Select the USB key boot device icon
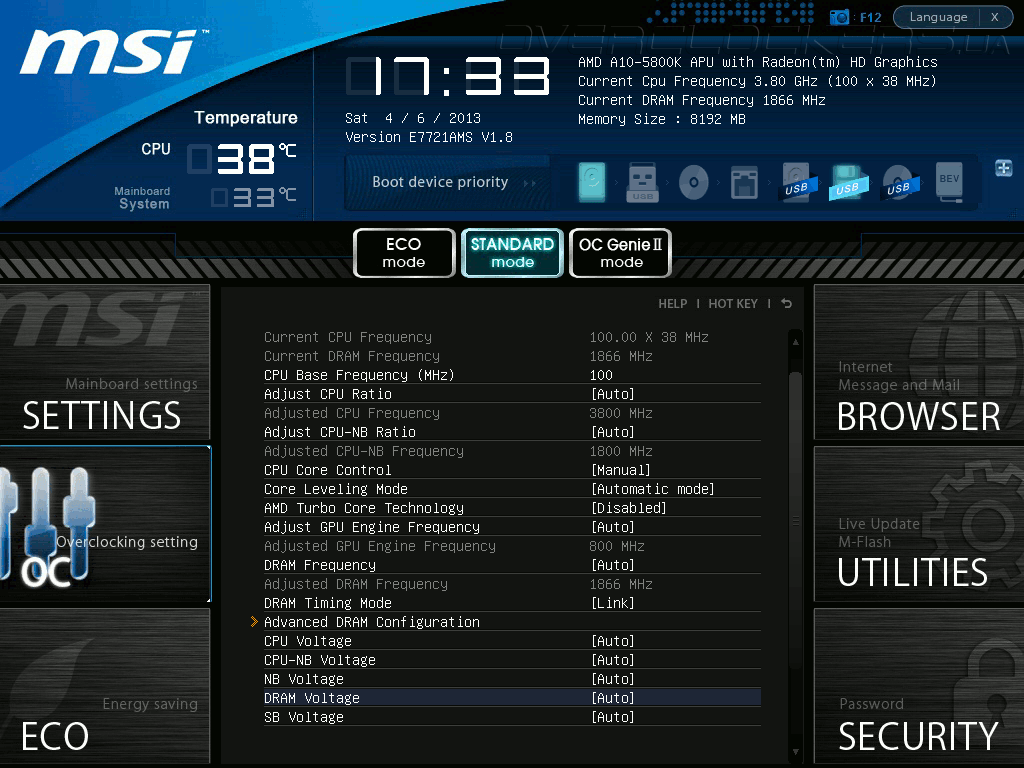Image resolution: width=1024 pixels, height=768 pixels. click(x=643, y=182)
